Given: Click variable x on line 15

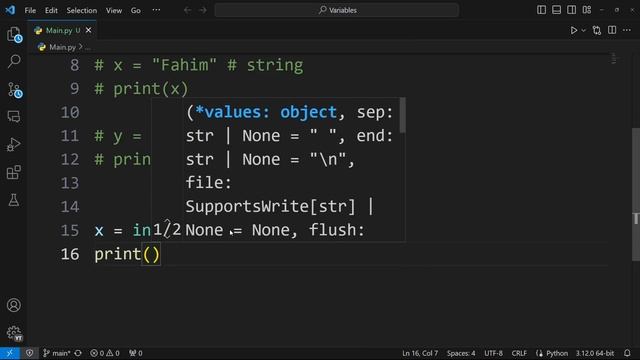Looking at the screenshot, I should [x=99, y=231].
